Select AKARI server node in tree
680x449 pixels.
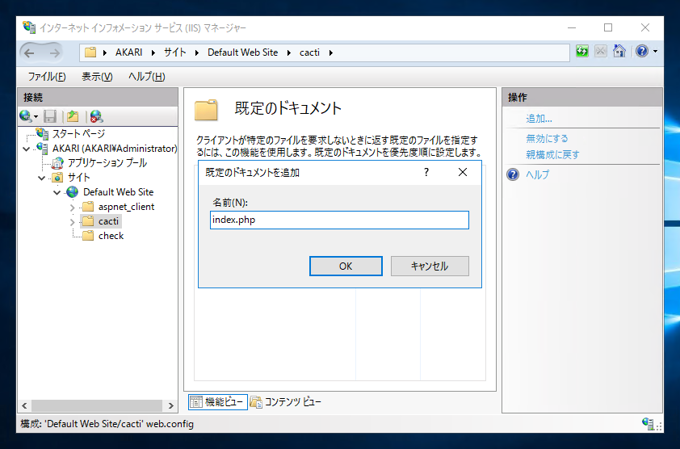coord(114,148)
